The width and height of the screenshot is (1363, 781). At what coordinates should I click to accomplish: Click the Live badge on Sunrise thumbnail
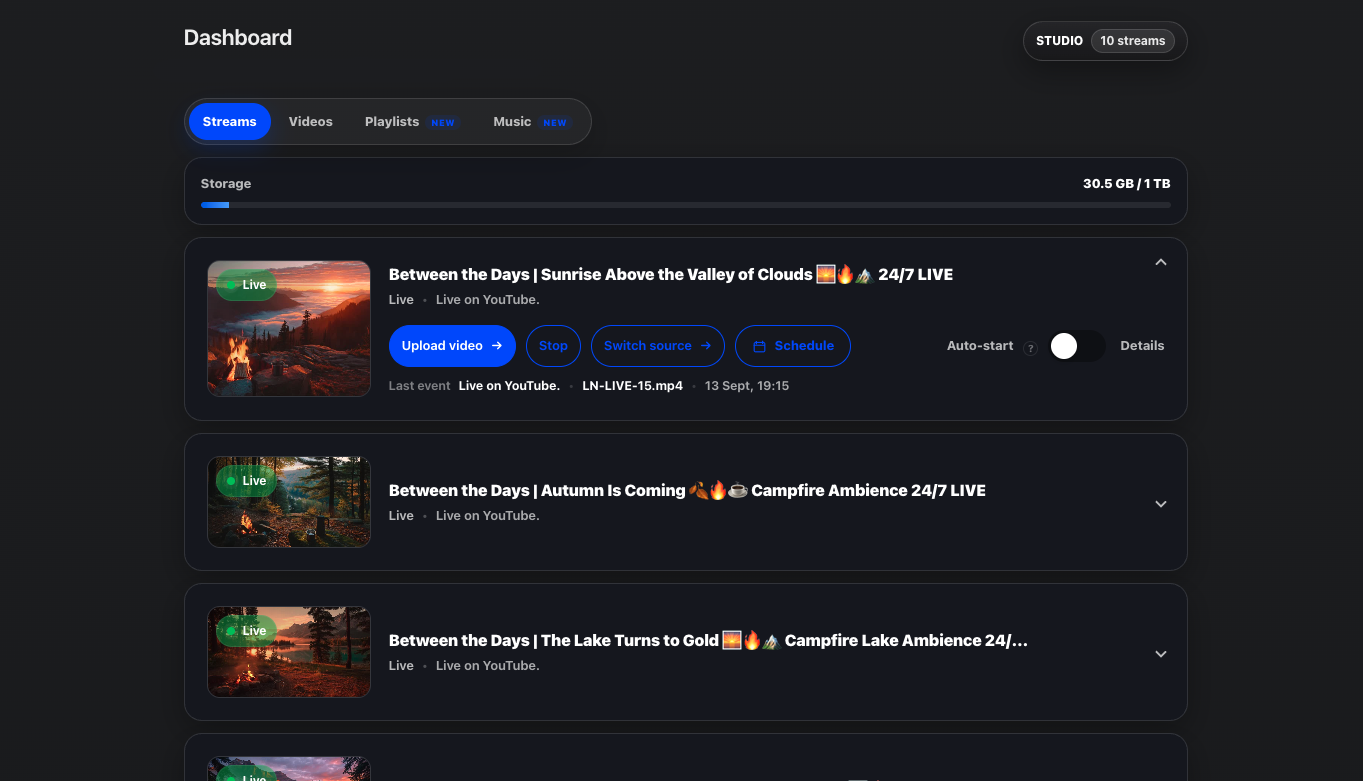click(x=246, y=285)
